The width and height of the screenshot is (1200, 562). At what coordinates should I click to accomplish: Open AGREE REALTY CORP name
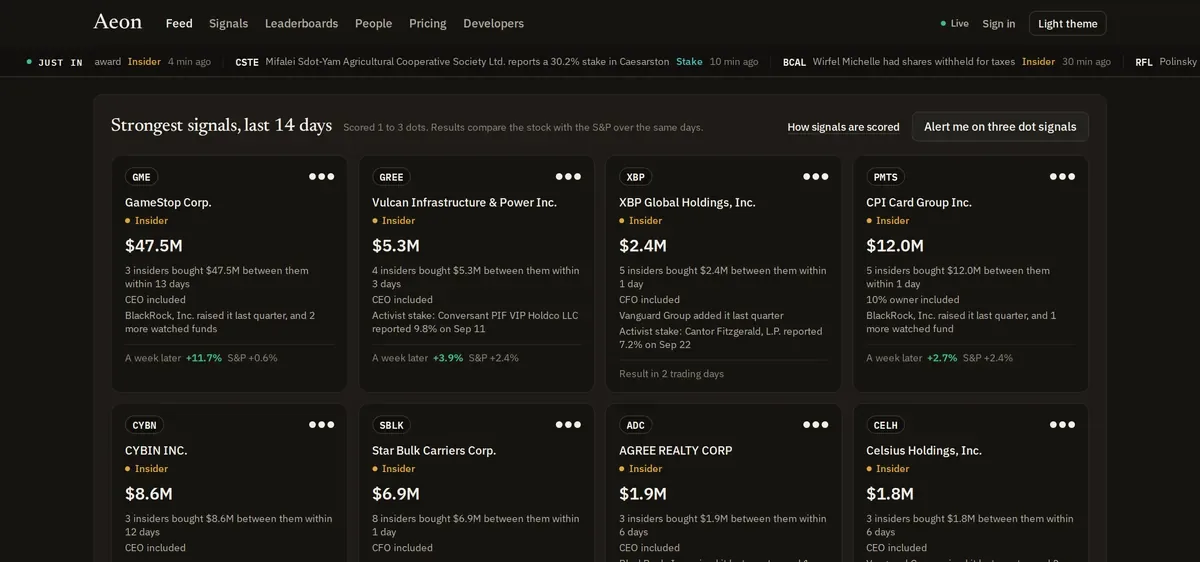[x=676, y=450]
